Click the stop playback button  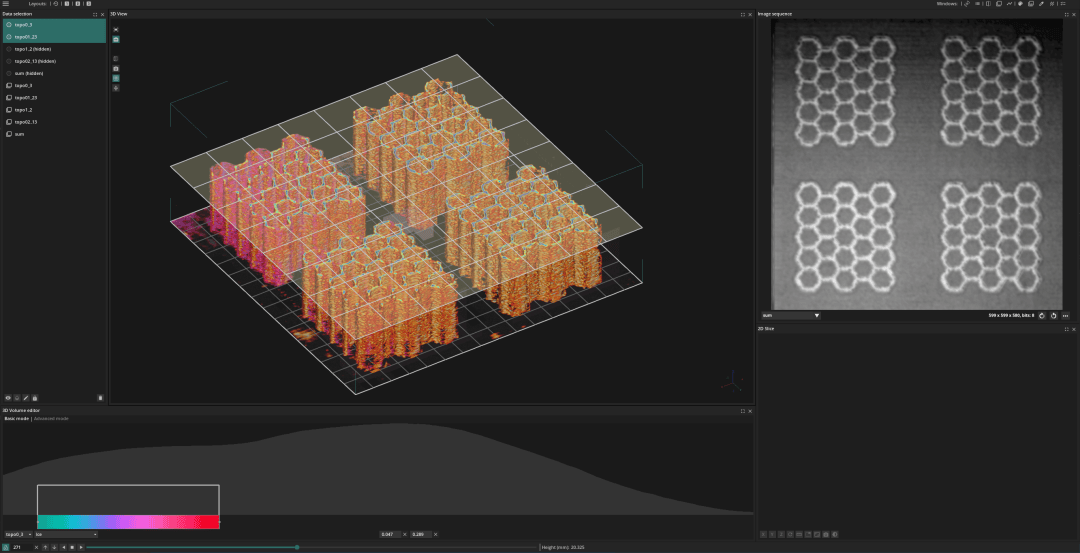coord(72,547)
